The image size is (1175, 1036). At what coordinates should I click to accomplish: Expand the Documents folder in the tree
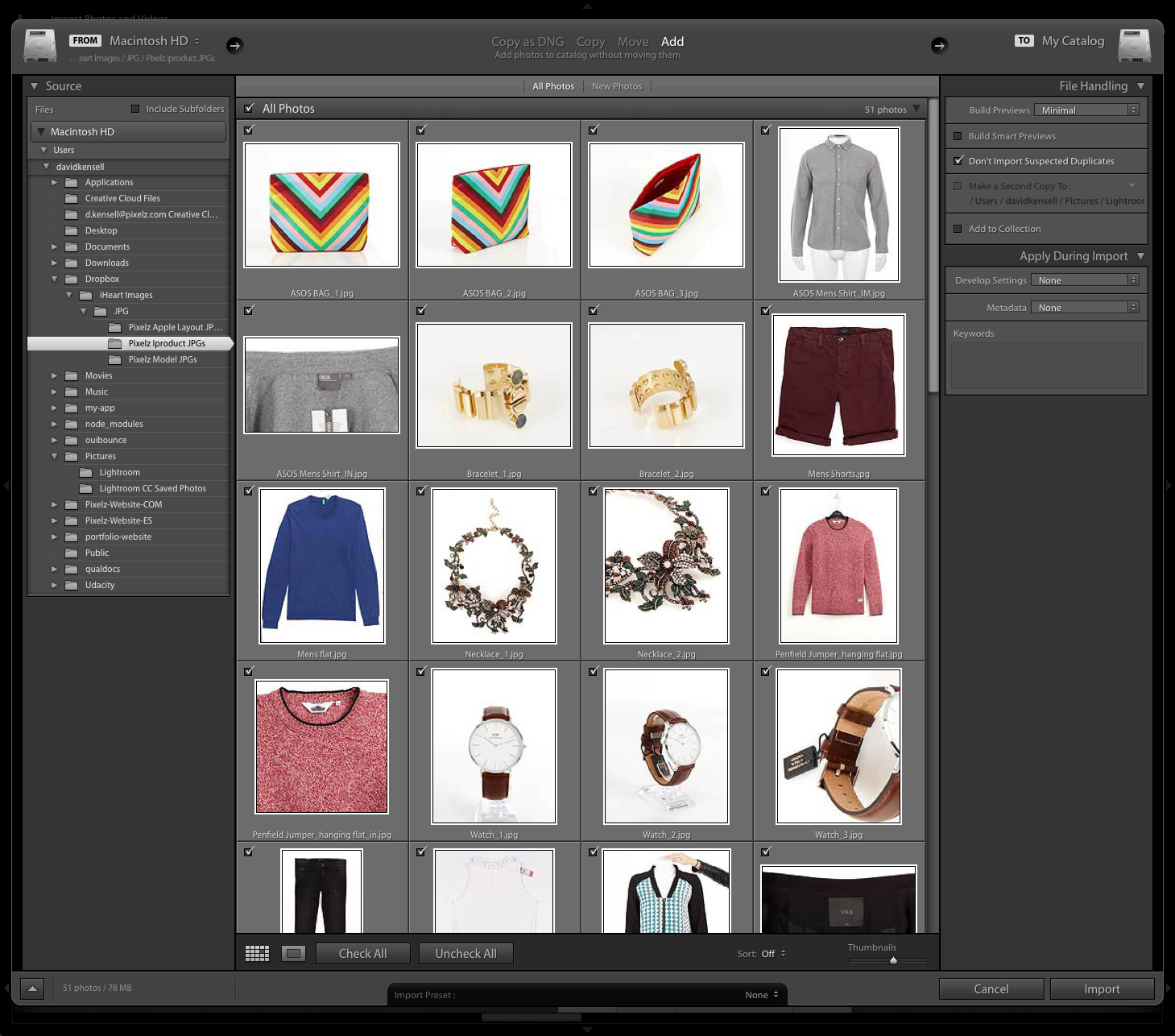tap(55, 247)
